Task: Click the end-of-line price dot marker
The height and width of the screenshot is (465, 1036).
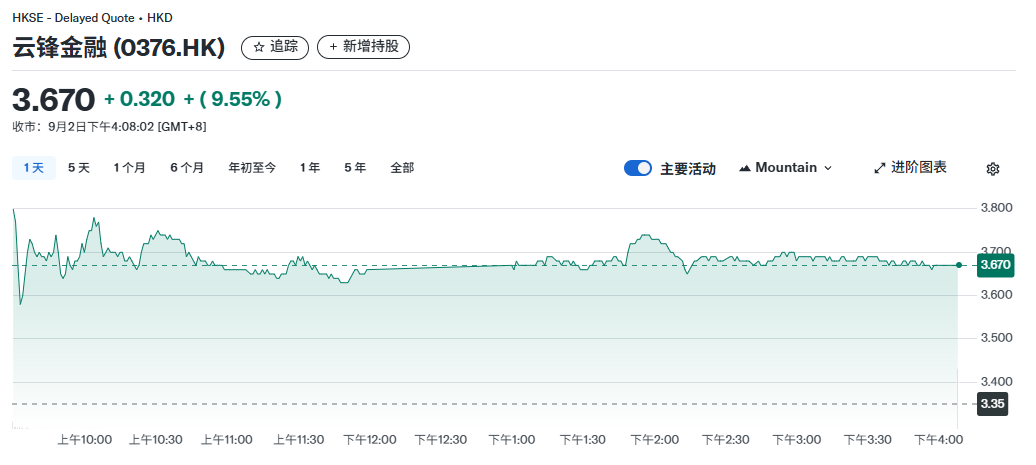Action: pos(959,265)
